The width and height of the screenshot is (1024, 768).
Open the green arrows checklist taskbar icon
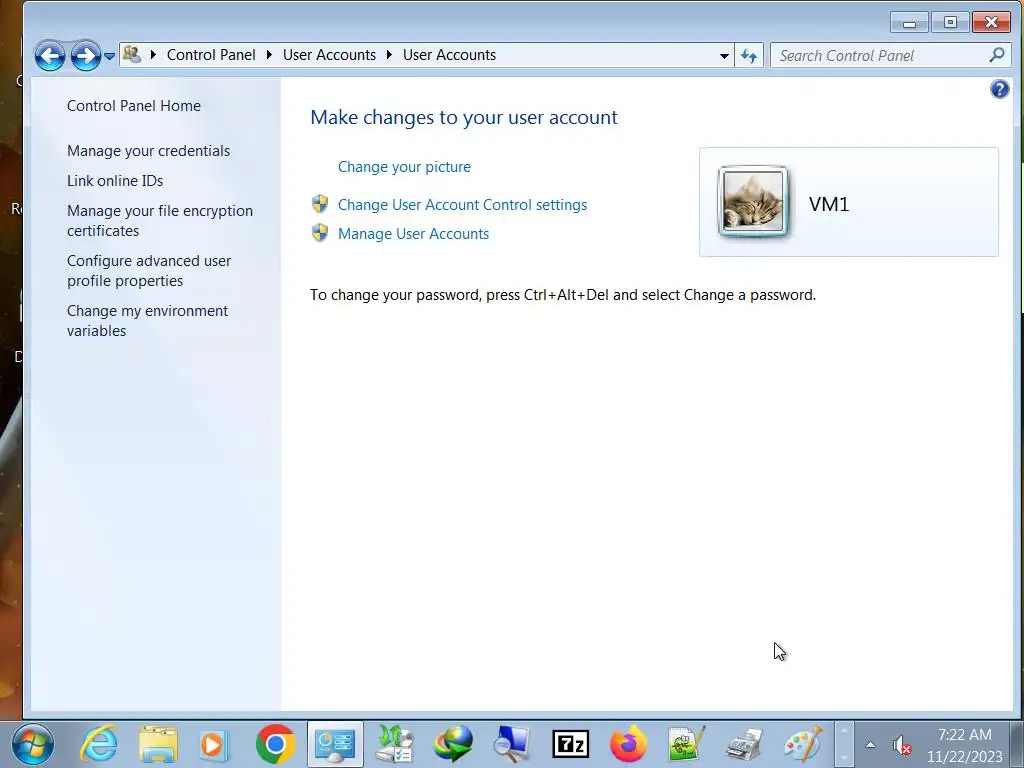[x=394, y=744]
